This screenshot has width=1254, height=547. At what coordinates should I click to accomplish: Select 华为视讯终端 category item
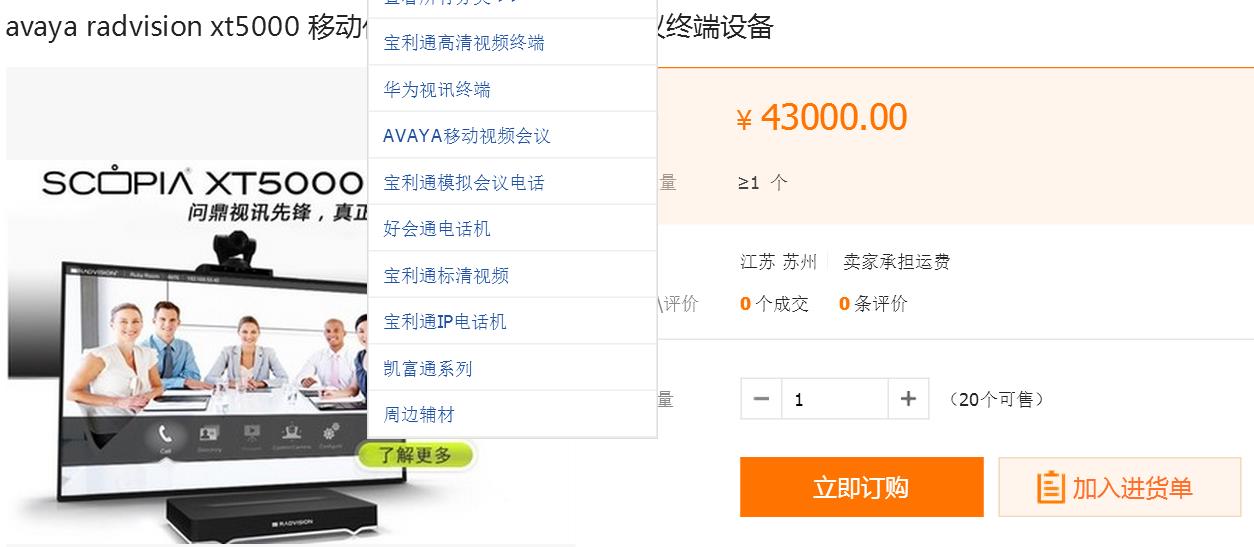click(437, 90)
